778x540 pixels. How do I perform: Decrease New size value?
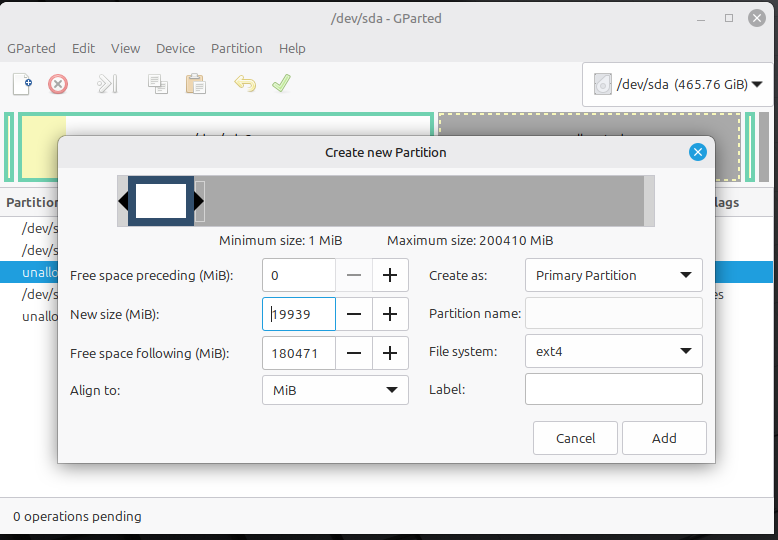point(354,314)
